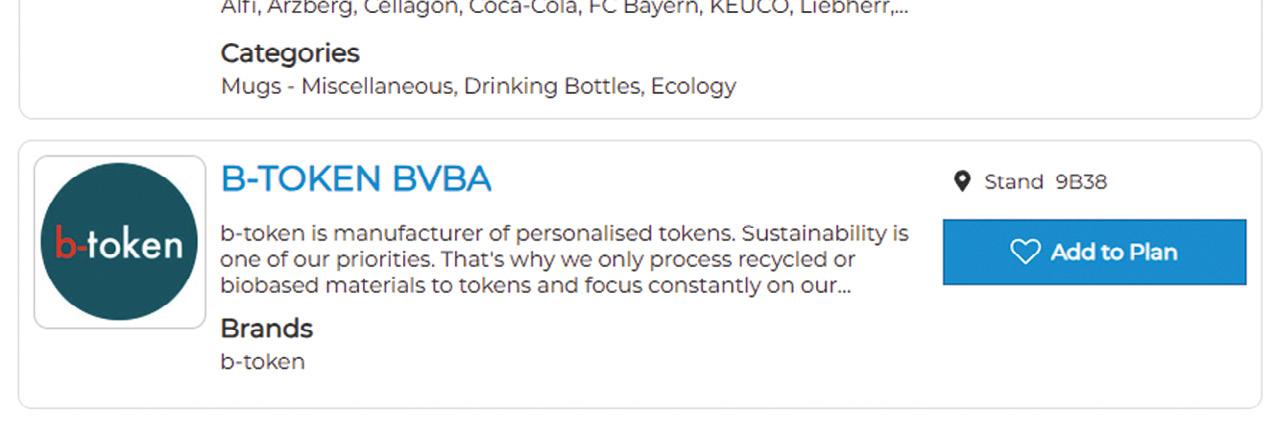Click the Brands heading in B-TOKEN card
The width and height of the screenshot is (1275, 432).
[266, 328]
